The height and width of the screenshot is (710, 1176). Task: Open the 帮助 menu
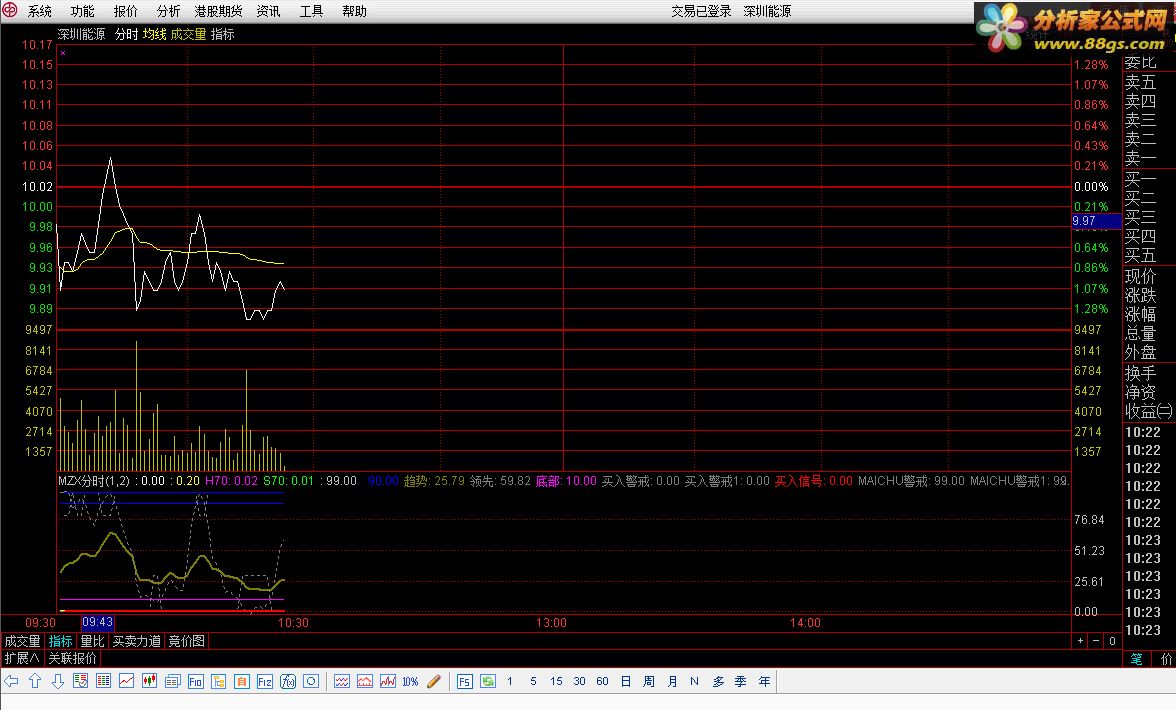pyautogui.click(x=354, y=10)
